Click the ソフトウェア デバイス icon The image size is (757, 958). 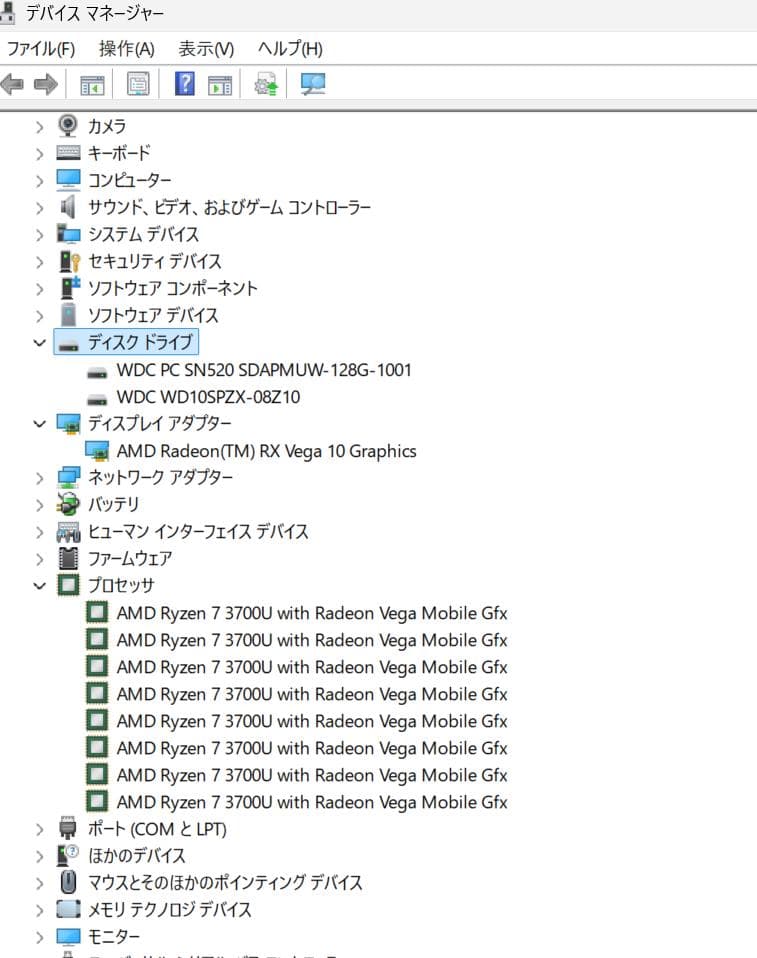68,315
